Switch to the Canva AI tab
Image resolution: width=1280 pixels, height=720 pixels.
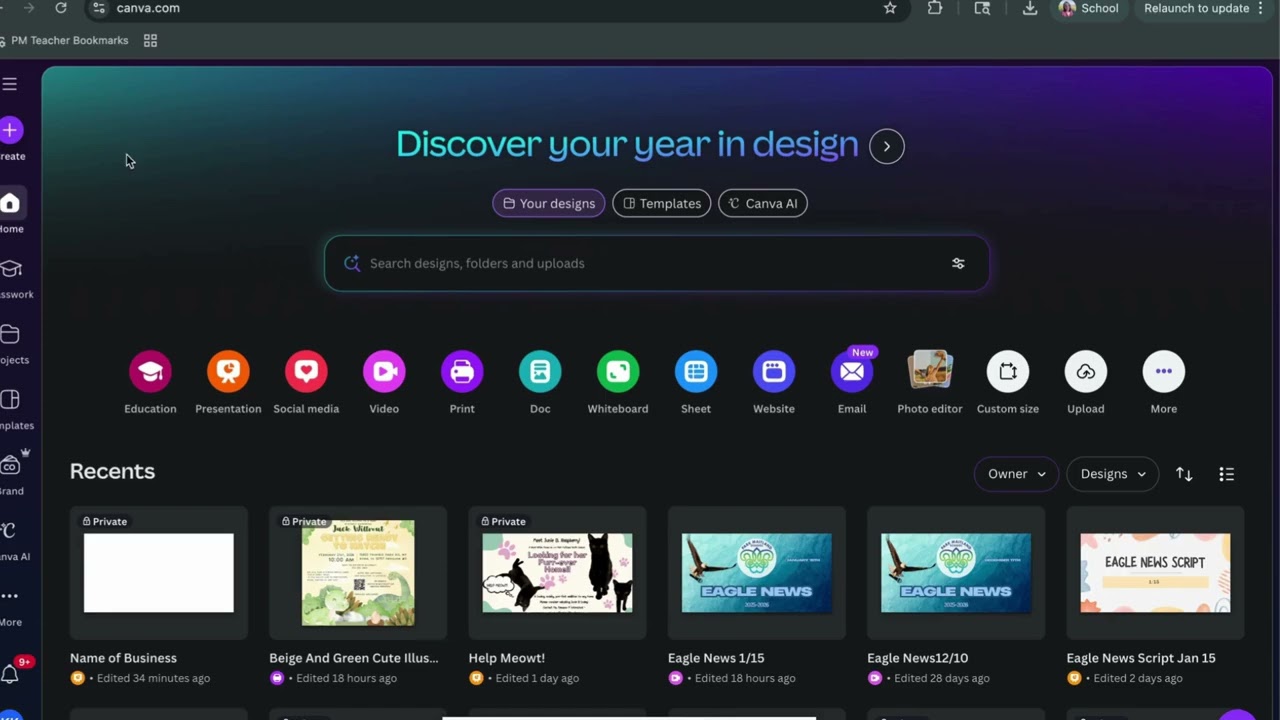pos(763,203)
